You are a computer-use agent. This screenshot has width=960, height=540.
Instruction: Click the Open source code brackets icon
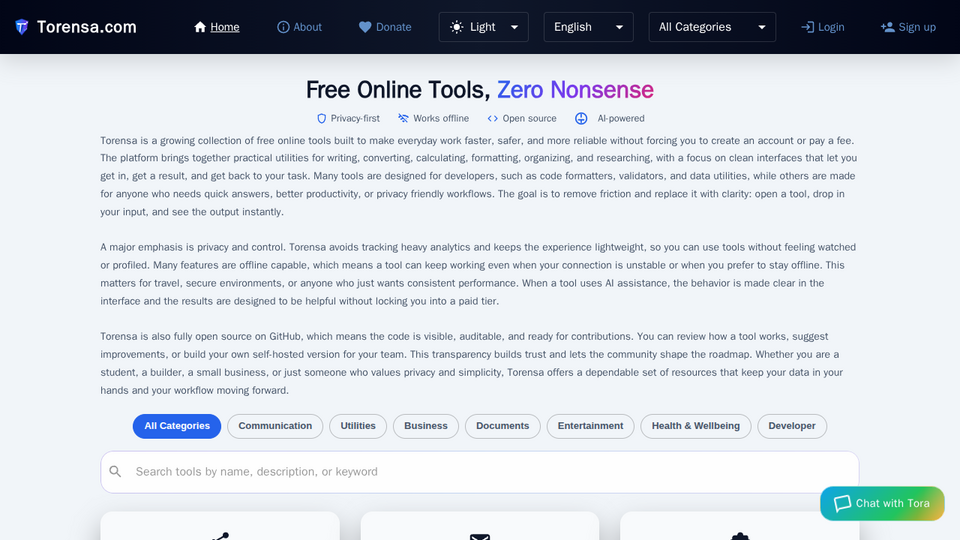click(492, 119)
